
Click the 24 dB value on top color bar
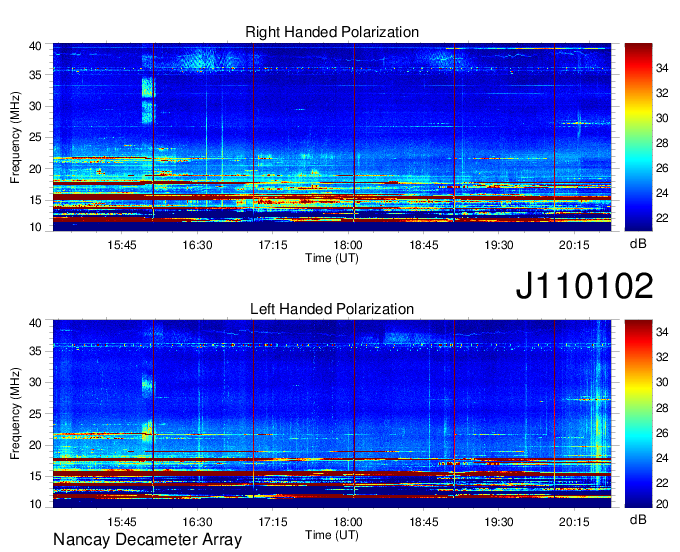click(662, 193)
